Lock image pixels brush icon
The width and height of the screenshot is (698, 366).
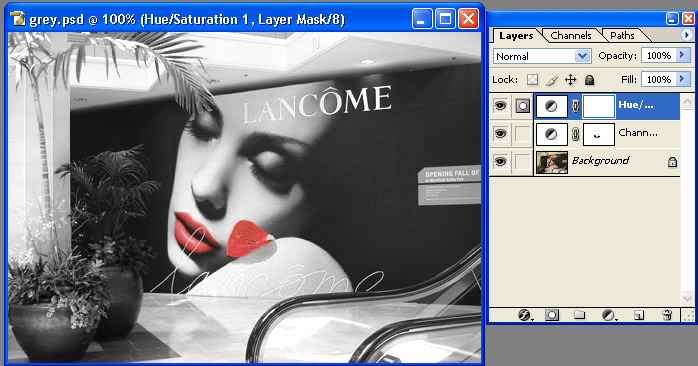[x=552, y=80]
